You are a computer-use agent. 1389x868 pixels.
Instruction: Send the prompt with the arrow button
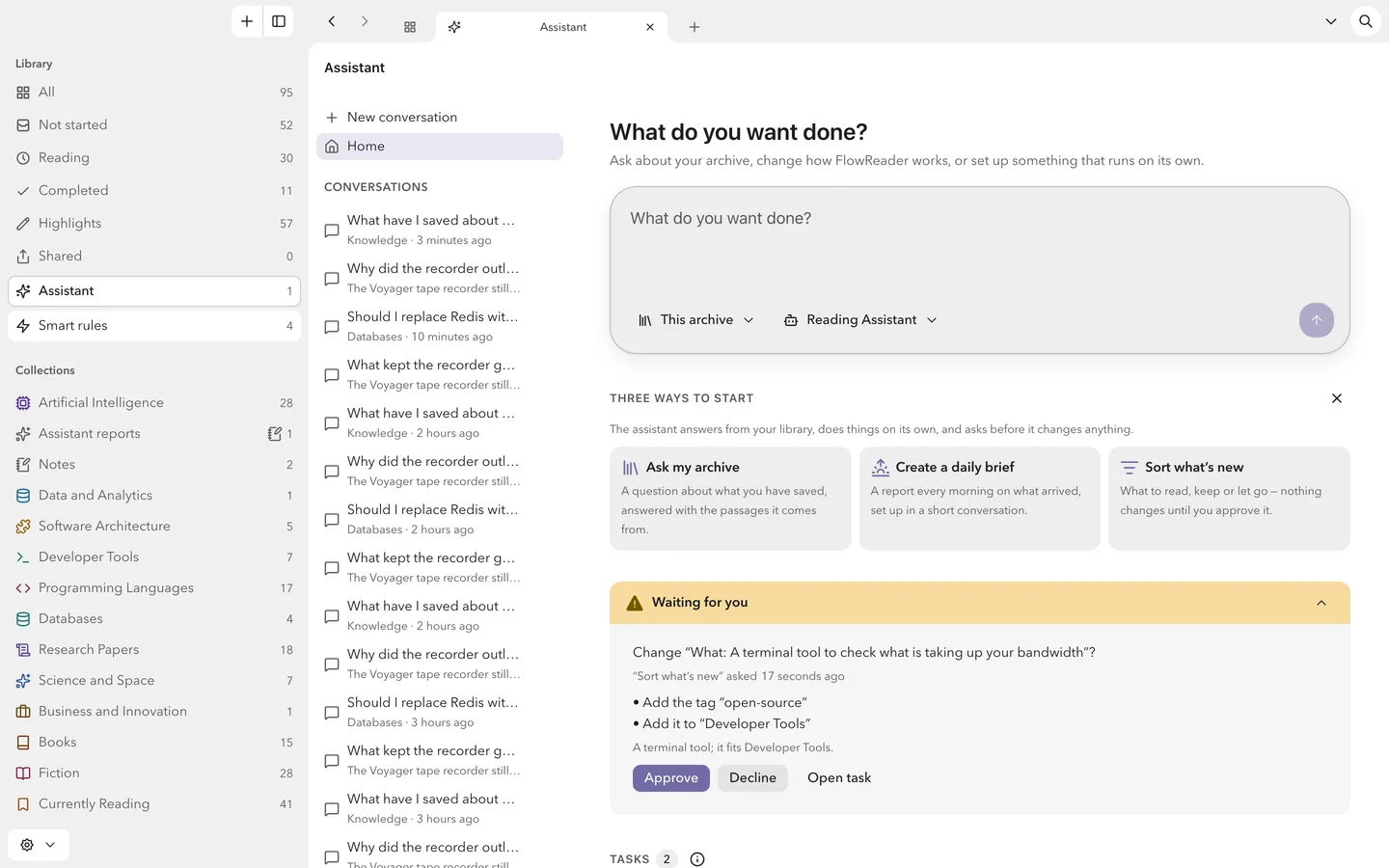click(x=1317, y=320)
